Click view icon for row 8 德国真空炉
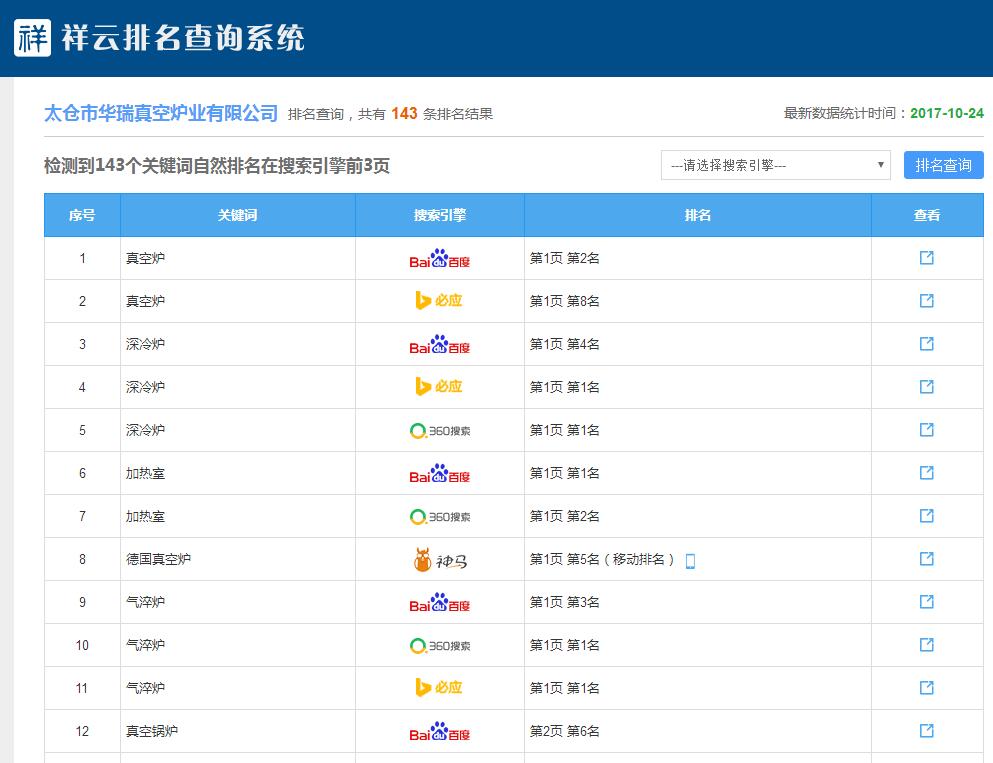The height and width of the screenshot is (763, 993). (926, 559)
